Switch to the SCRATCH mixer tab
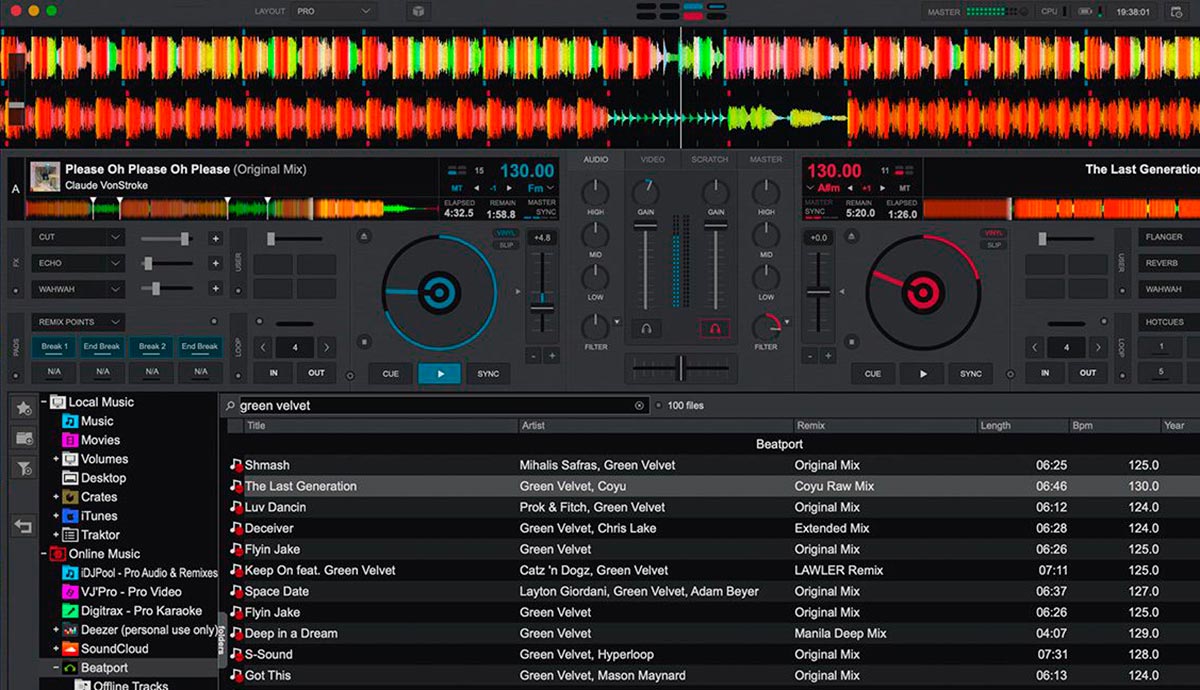 (709, 160)
